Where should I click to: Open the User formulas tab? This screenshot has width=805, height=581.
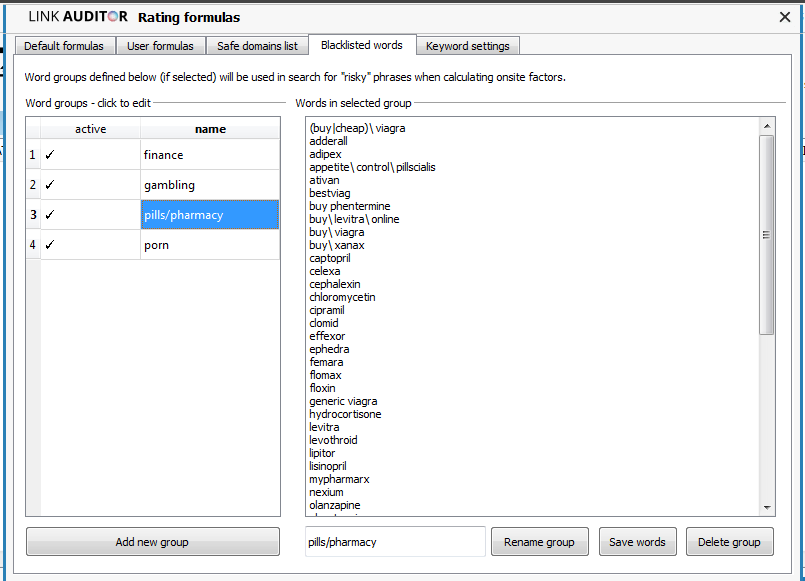160,46
